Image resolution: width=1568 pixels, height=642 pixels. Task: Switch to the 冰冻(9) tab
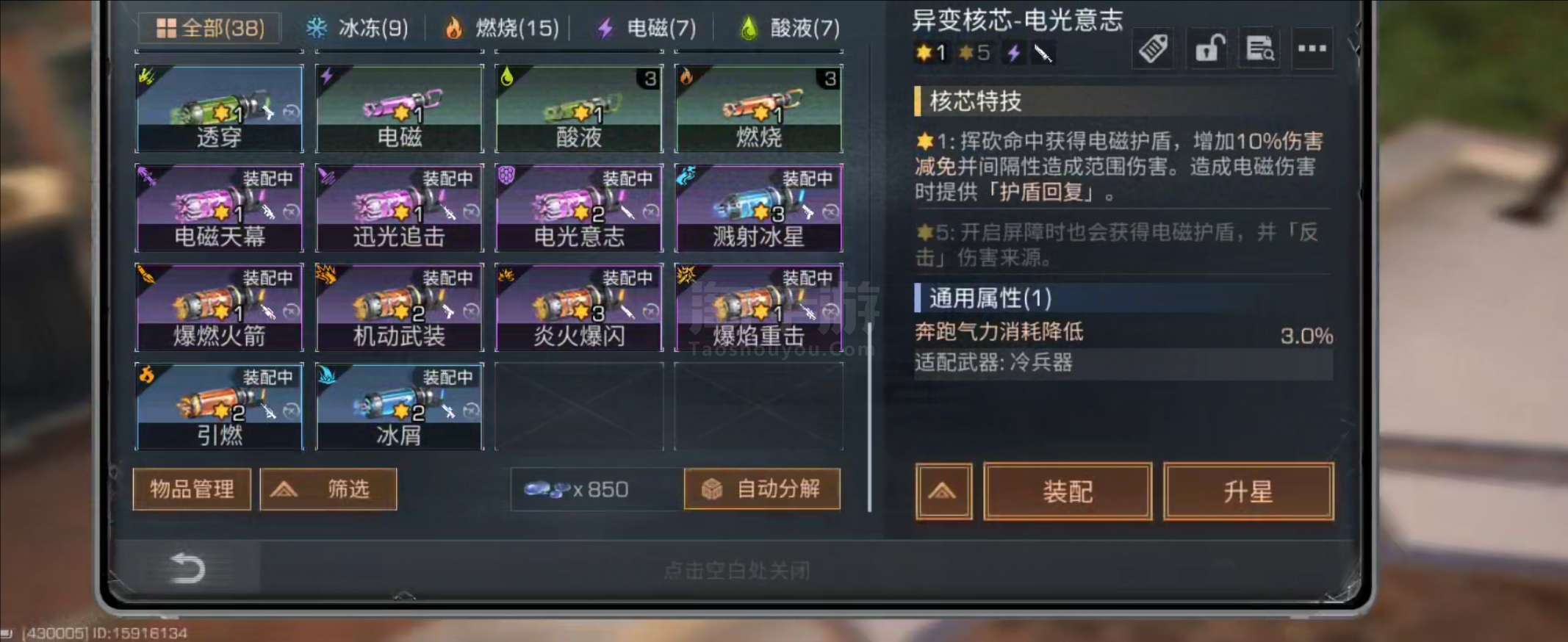click(x=357, y=29)
